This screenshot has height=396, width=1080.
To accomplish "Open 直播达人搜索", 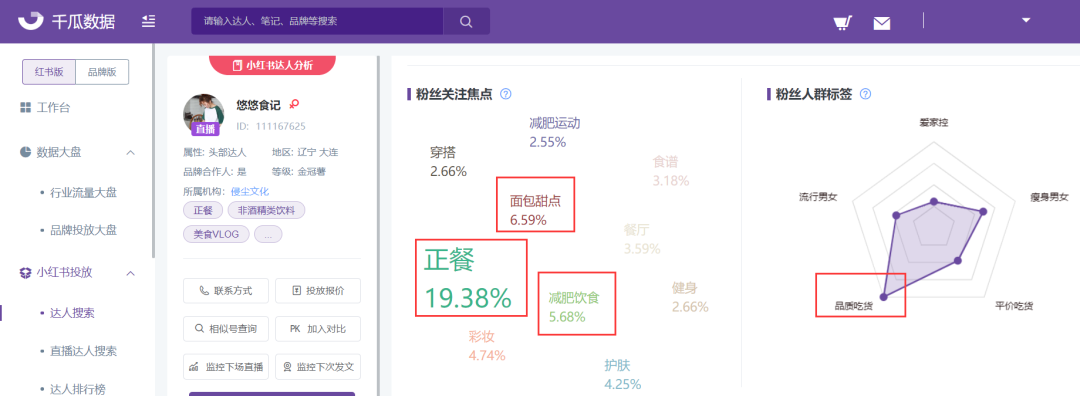I will 83,351.
